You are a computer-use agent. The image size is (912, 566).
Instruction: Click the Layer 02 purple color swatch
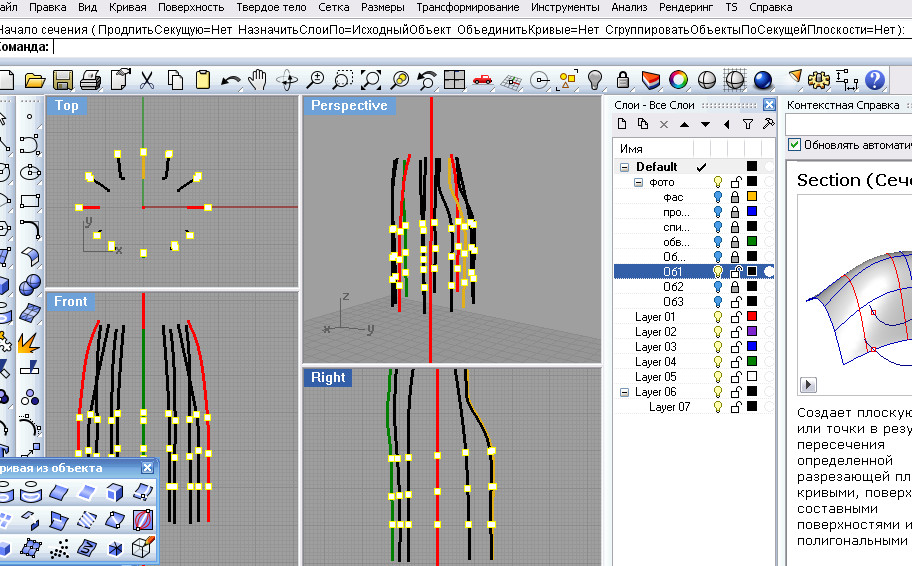pos(752,332)
